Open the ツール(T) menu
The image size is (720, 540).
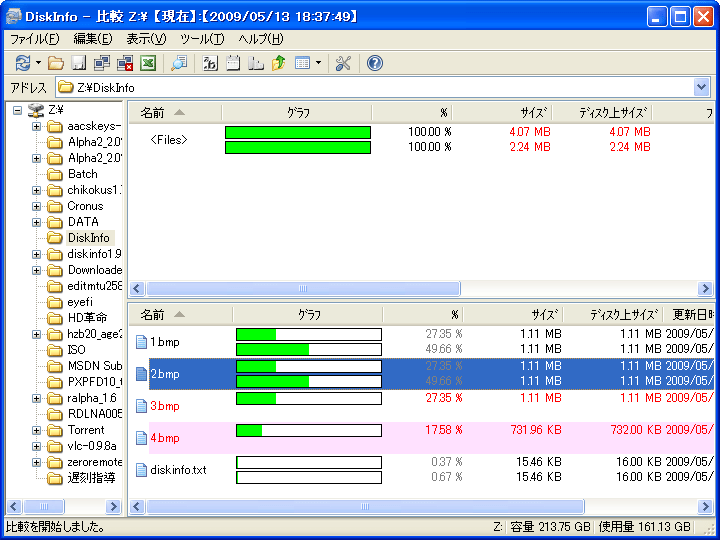point(202,39)
